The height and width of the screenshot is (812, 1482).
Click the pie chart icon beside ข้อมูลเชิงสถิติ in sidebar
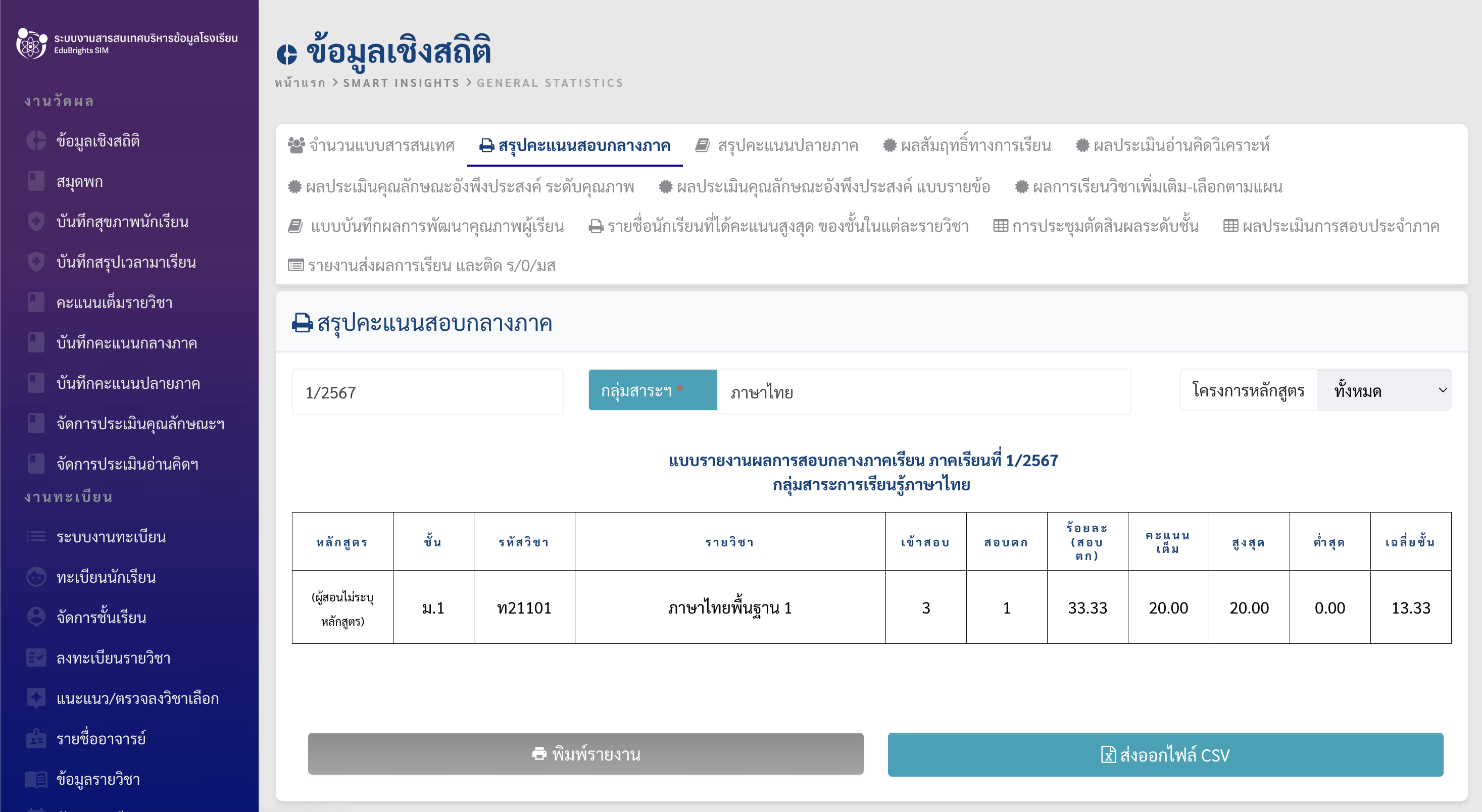(x=36, y=141)
